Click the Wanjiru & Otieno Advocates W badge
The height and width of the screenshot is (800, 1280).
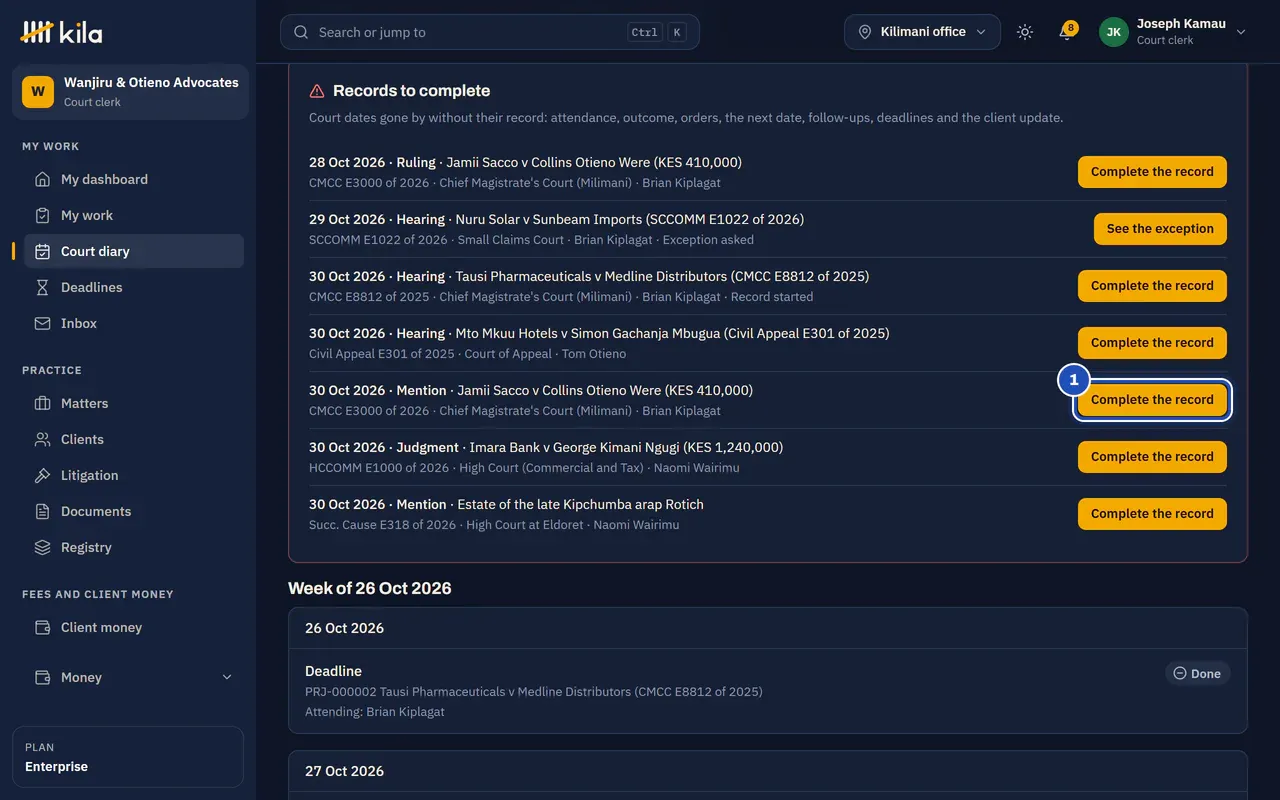coord(38,91)
